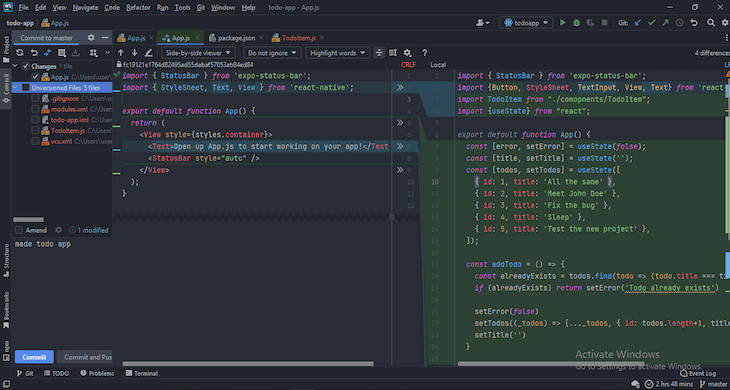Viewport: 730px width, 390px height.
Task: Open the Commit panel gear options
Action: pyautogui.click(x=91, y=38)
